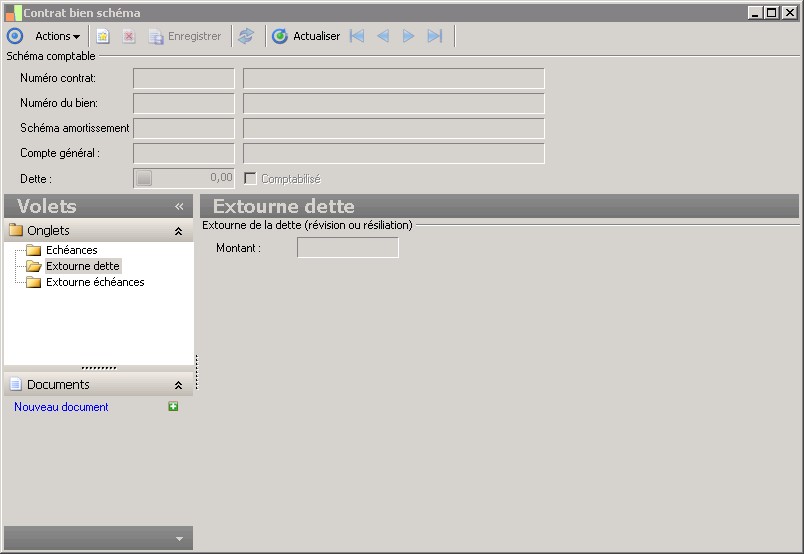Select the Extourne échéances tree item
The image size is (804, 554).
point(95,282)
